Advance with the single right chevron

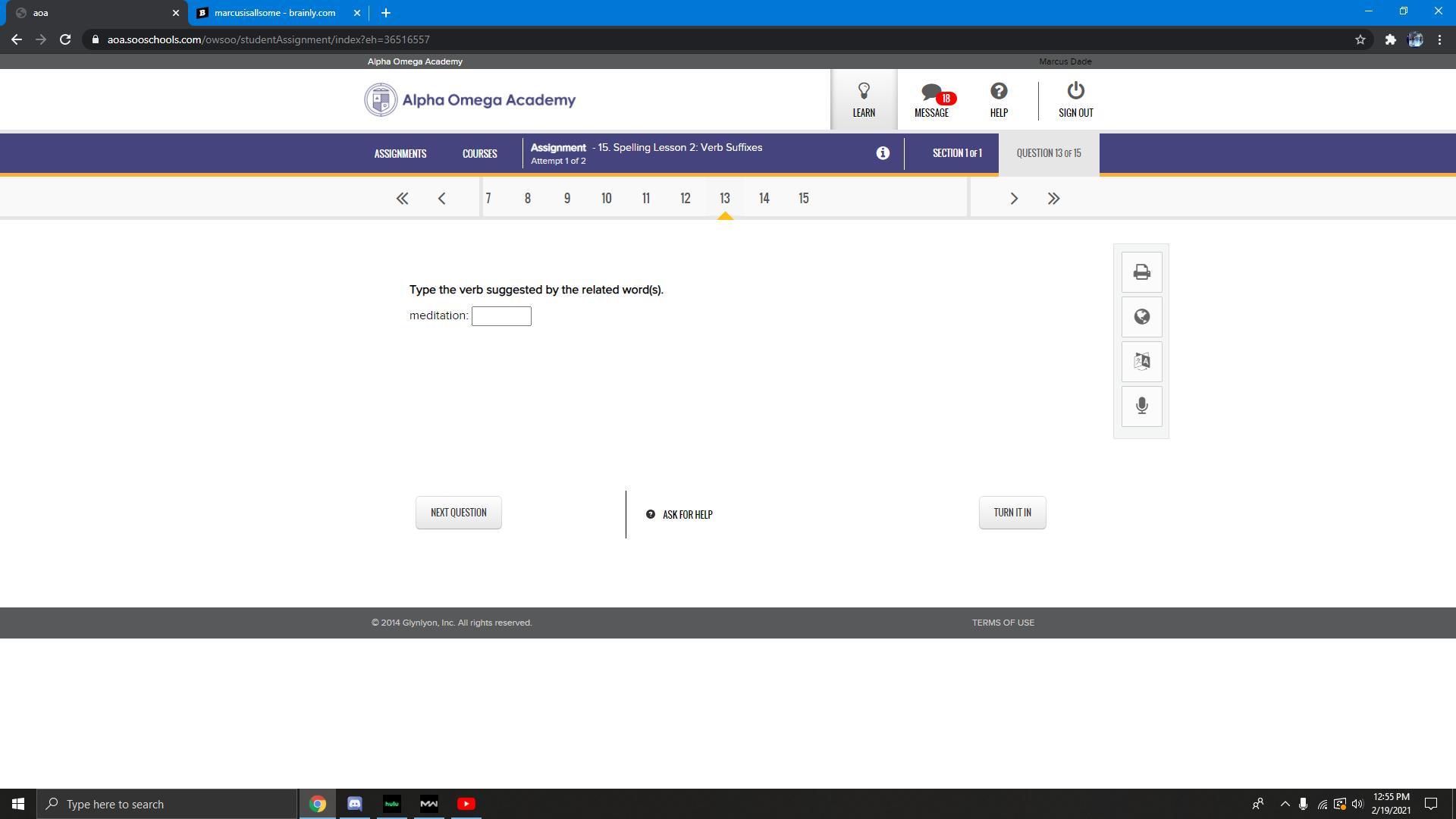[x=1014, y=199]
